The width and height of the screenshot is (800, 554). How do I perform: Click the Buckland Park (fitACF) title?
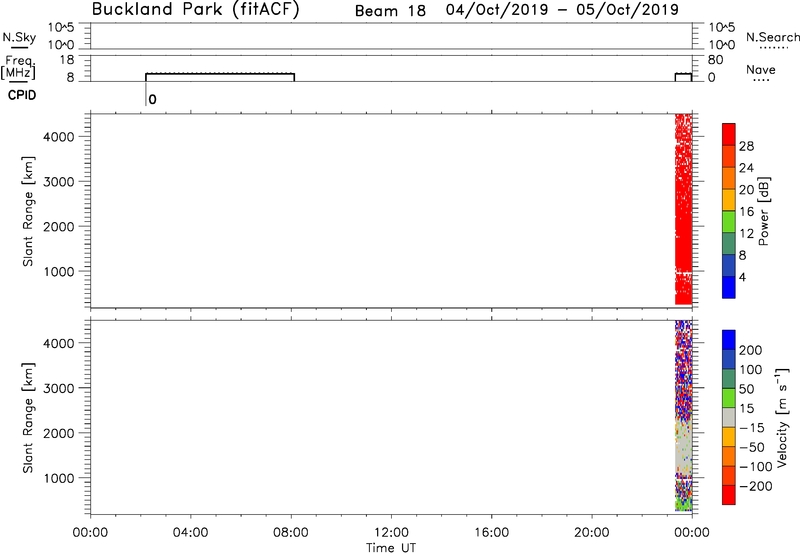[x=195, y=9]
